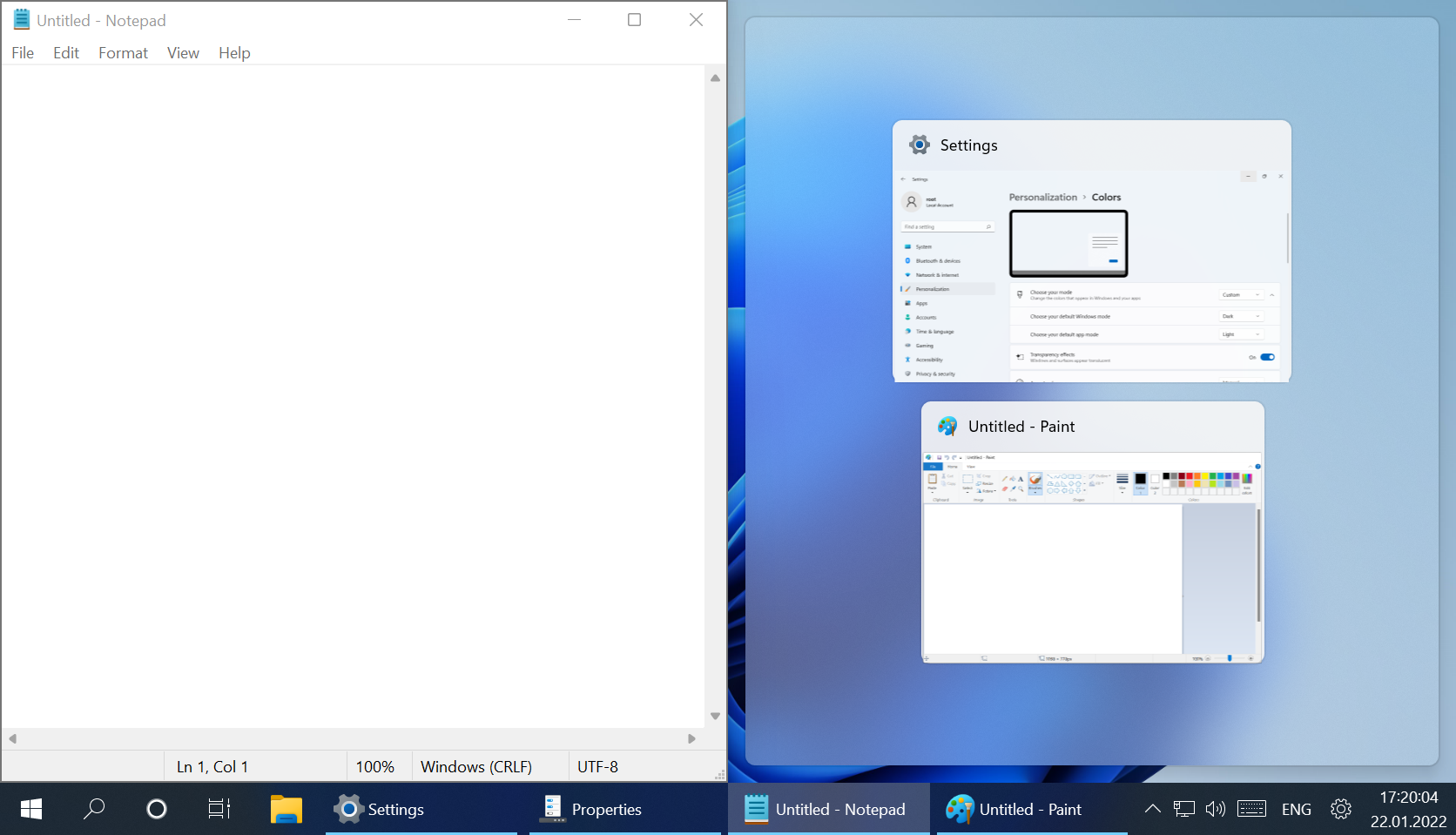Open the Format menu in Notepad
This screenshot has height=835, width=1456.
(123, 53)
